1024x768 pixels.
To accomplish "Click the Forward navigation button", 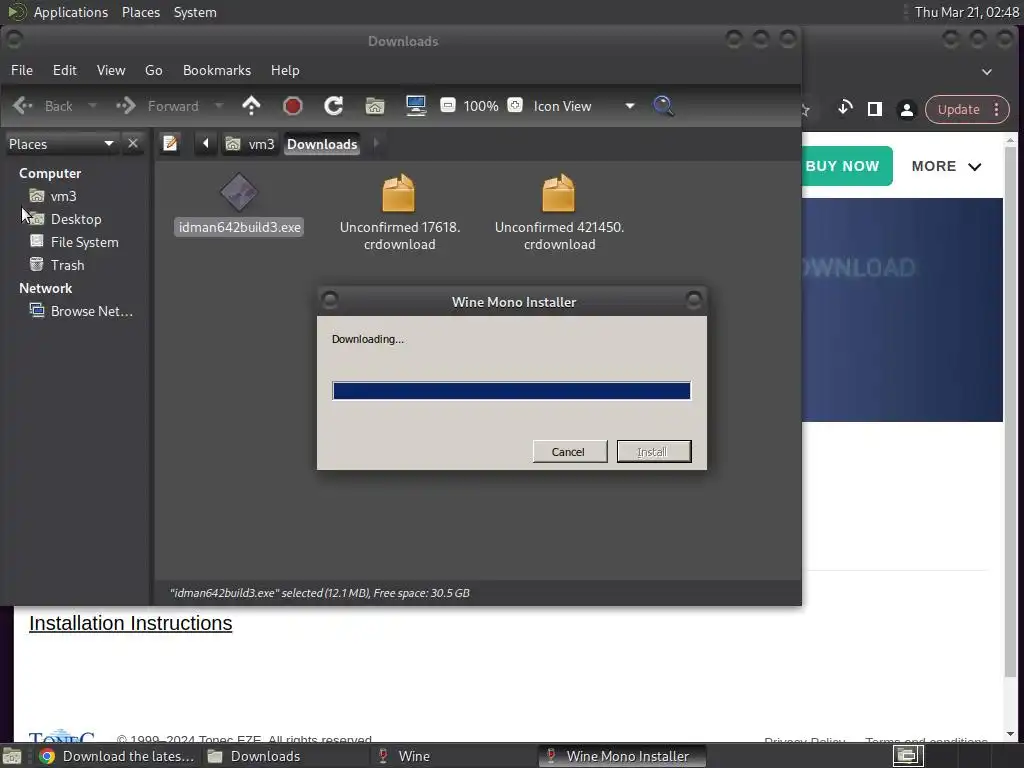I will click(157, 106).
